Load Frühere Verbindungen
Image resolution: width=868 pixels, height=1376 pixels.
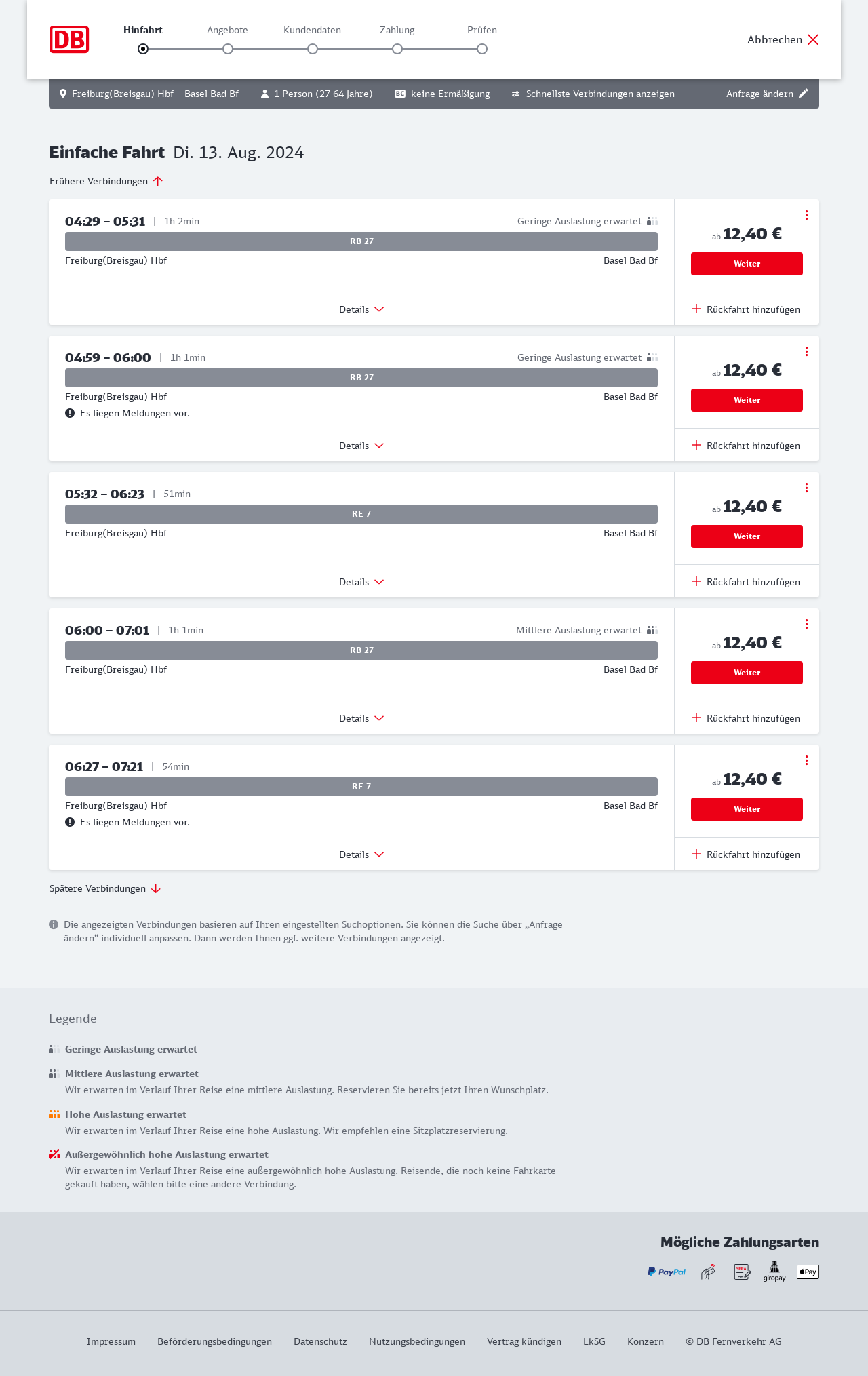(x=106, y=181)
